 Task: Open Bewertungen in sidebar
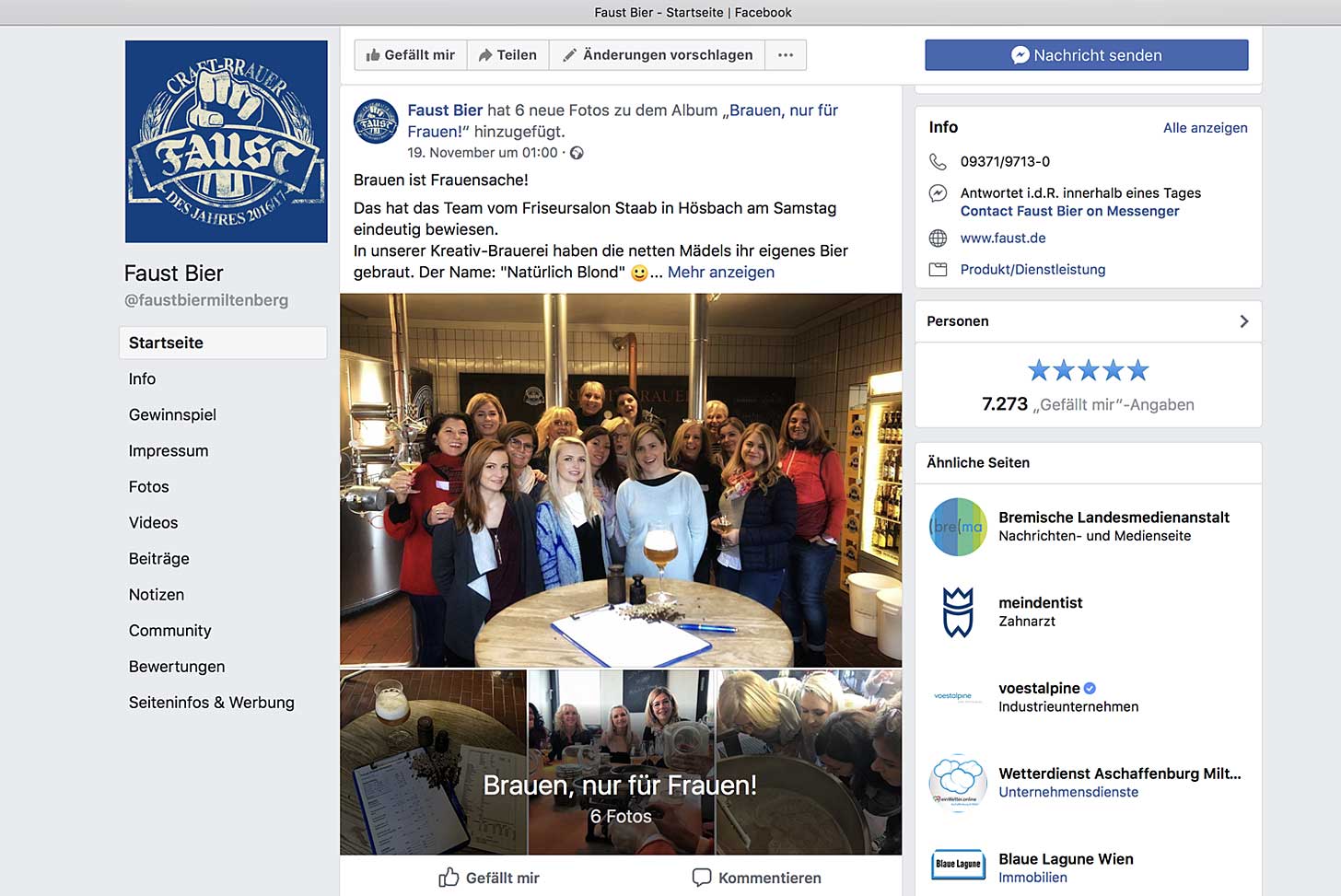tap(177, 666)
